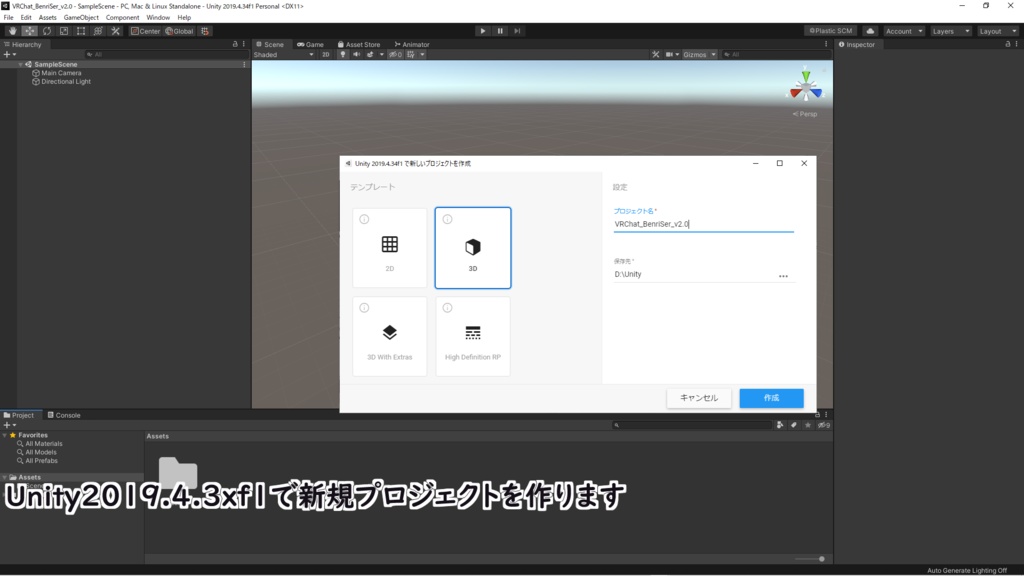This screenshot has width=1024, height=576.
Task: Toggle 2D view mode in Scene view
Action: click(327, 54)
